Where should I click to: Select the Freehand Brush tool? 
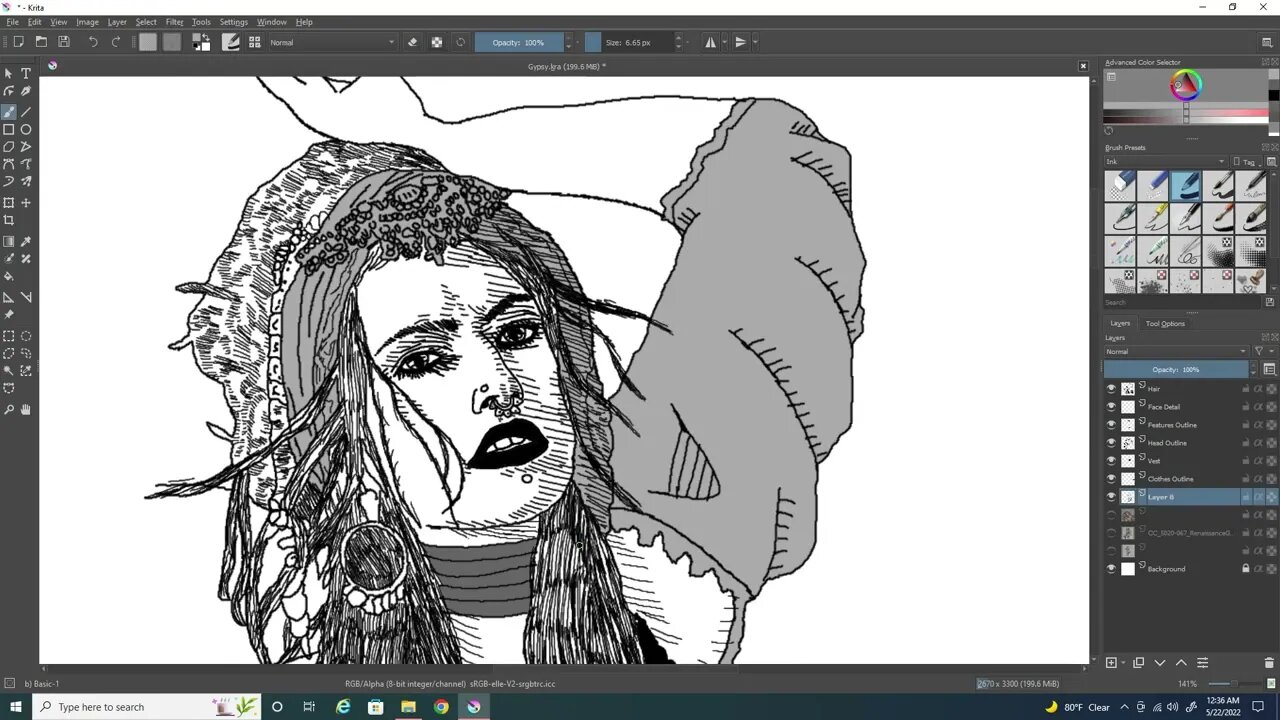[9, 112]
